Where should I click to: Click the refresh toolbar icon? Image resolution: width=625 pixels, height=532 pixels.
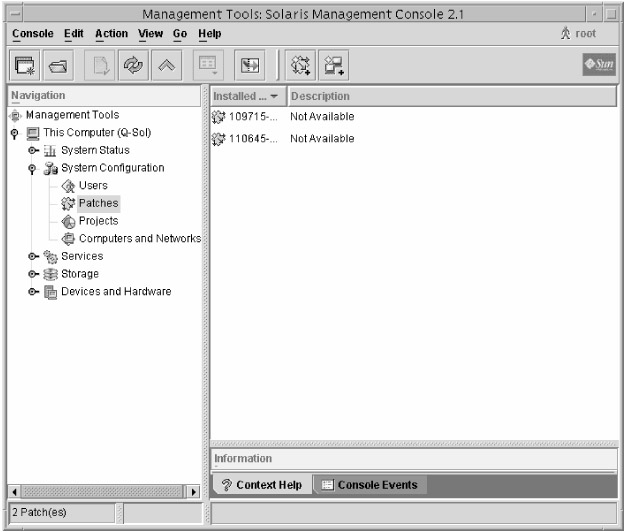pos(132,65)
